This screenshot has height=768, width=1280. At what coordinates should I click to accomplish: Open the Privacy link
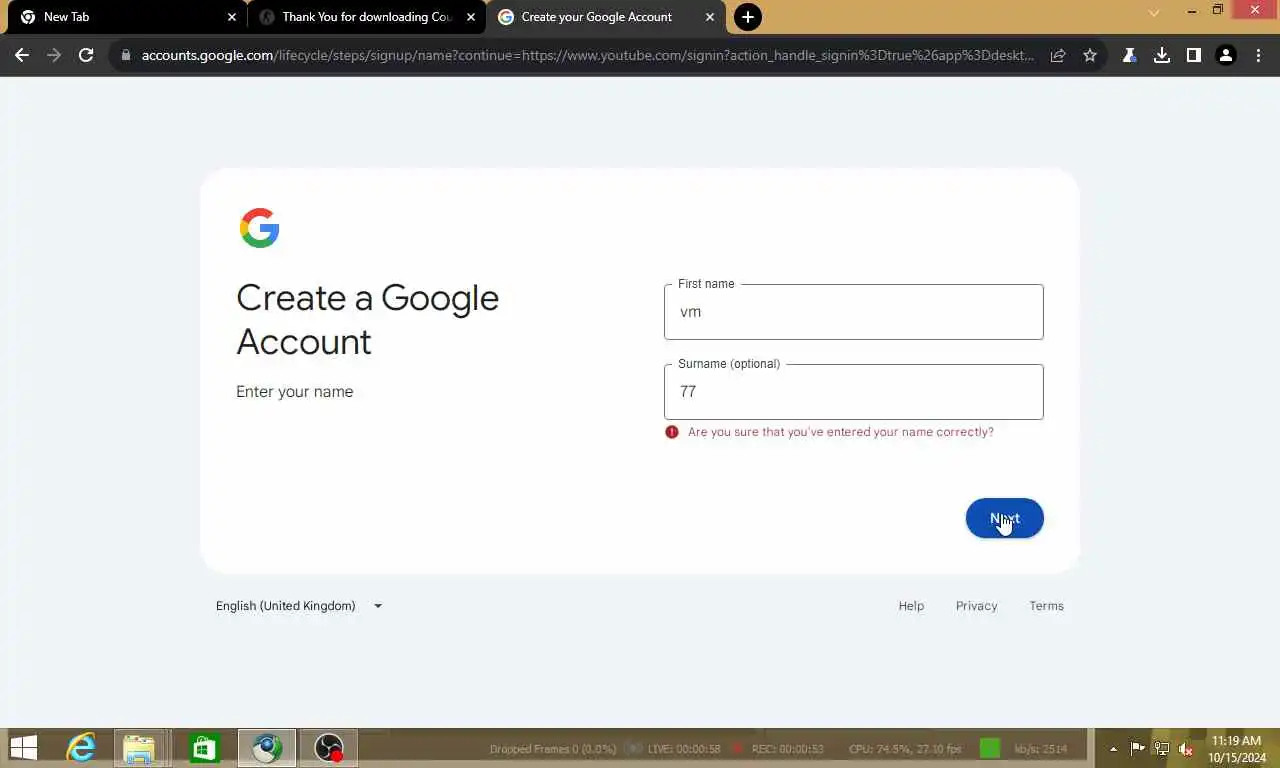pyautogui.click(x=976, y=606)
